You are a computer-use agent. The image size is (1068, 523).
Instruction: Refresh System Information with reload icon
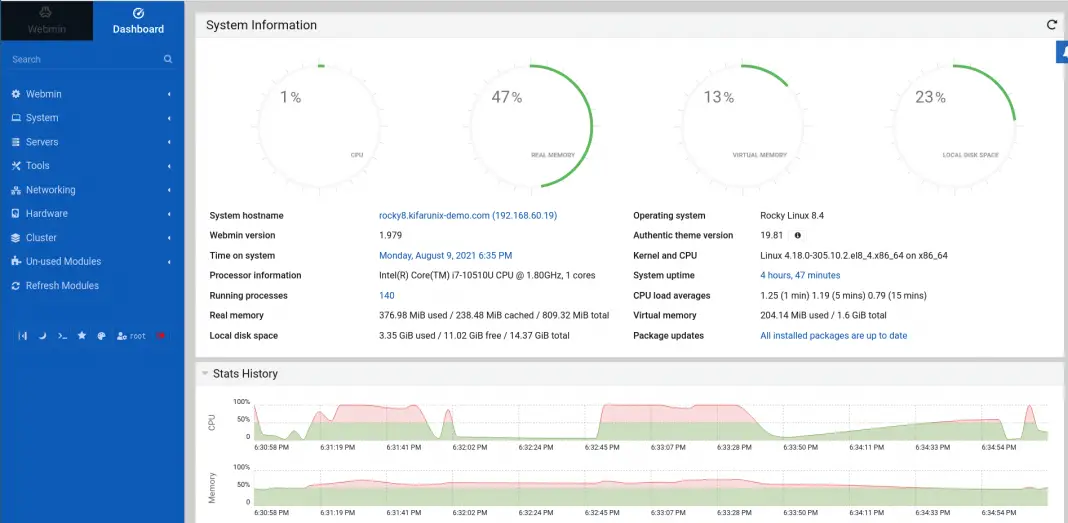coord(1052,25)
